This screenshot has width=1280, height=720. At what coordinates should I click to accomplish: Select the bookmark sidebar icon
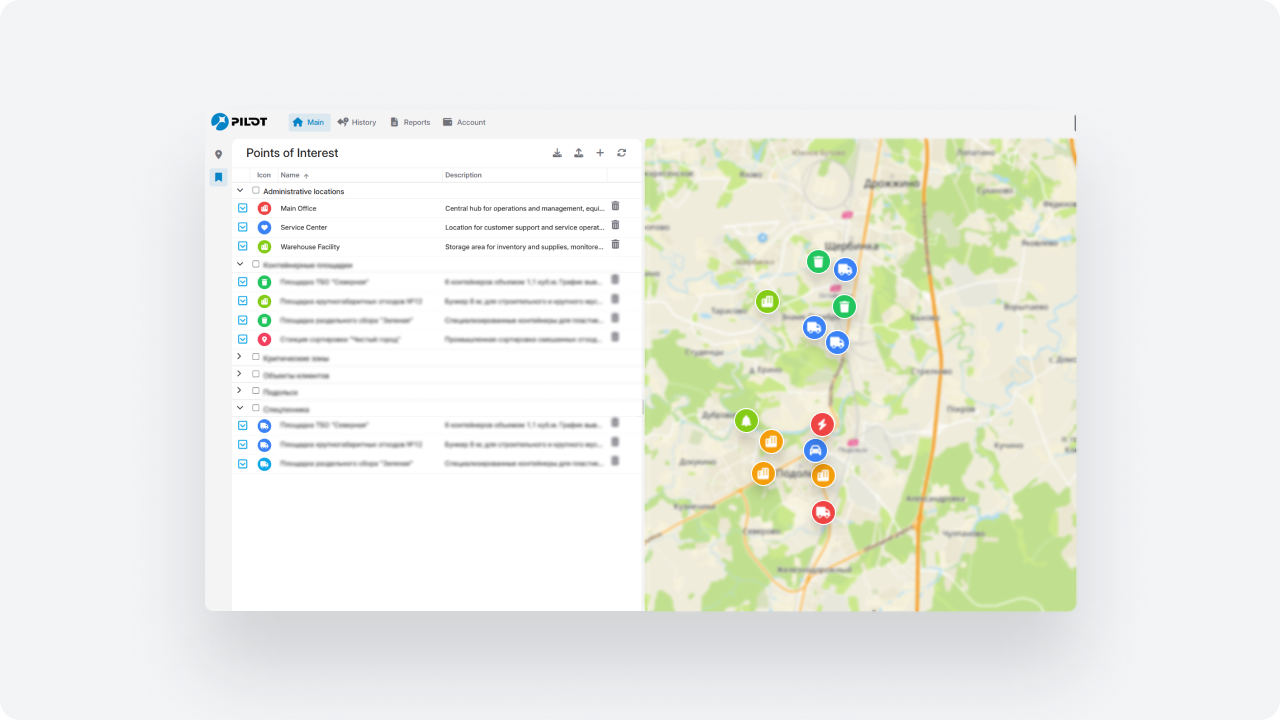point(218,177)
